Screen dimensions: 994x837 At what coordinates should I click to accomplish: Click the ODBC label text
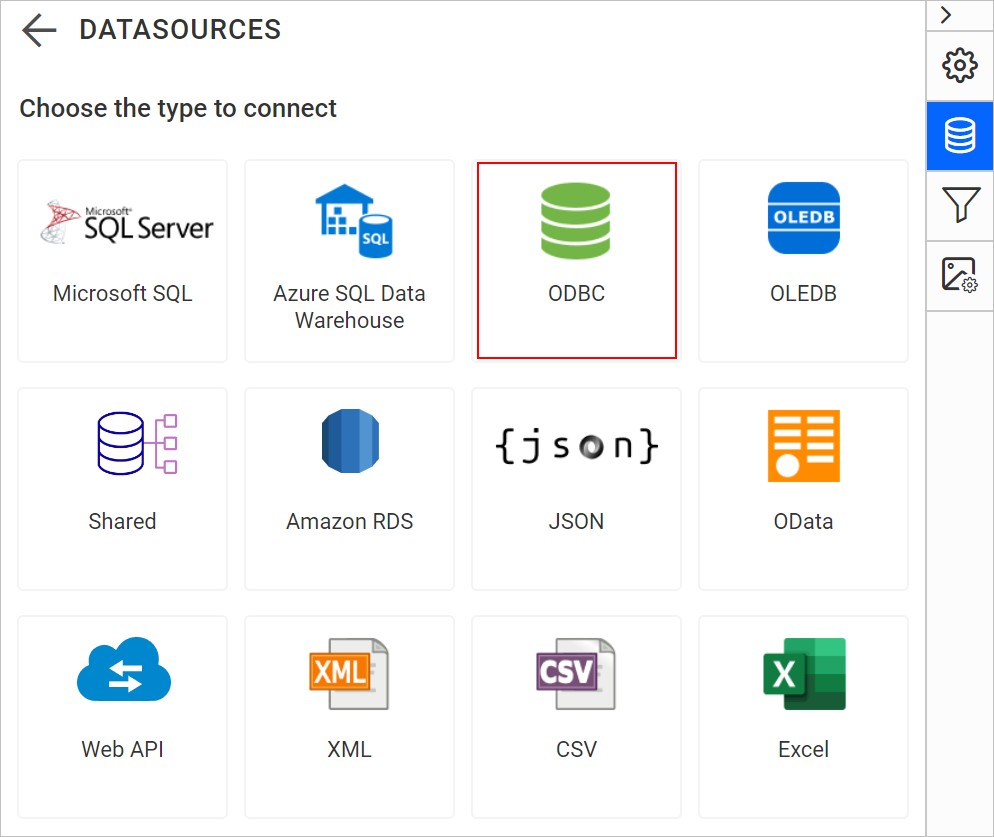click(x=576, y=294)
